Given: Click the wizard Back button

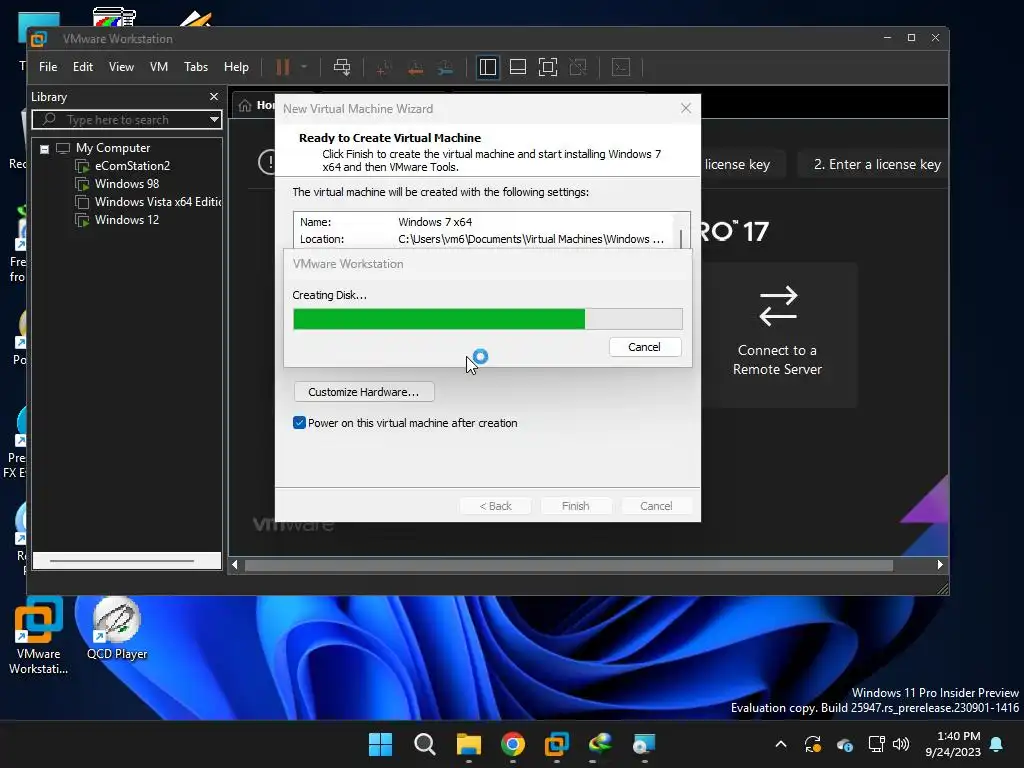Looking at the screenshot, I should point(495,506).
